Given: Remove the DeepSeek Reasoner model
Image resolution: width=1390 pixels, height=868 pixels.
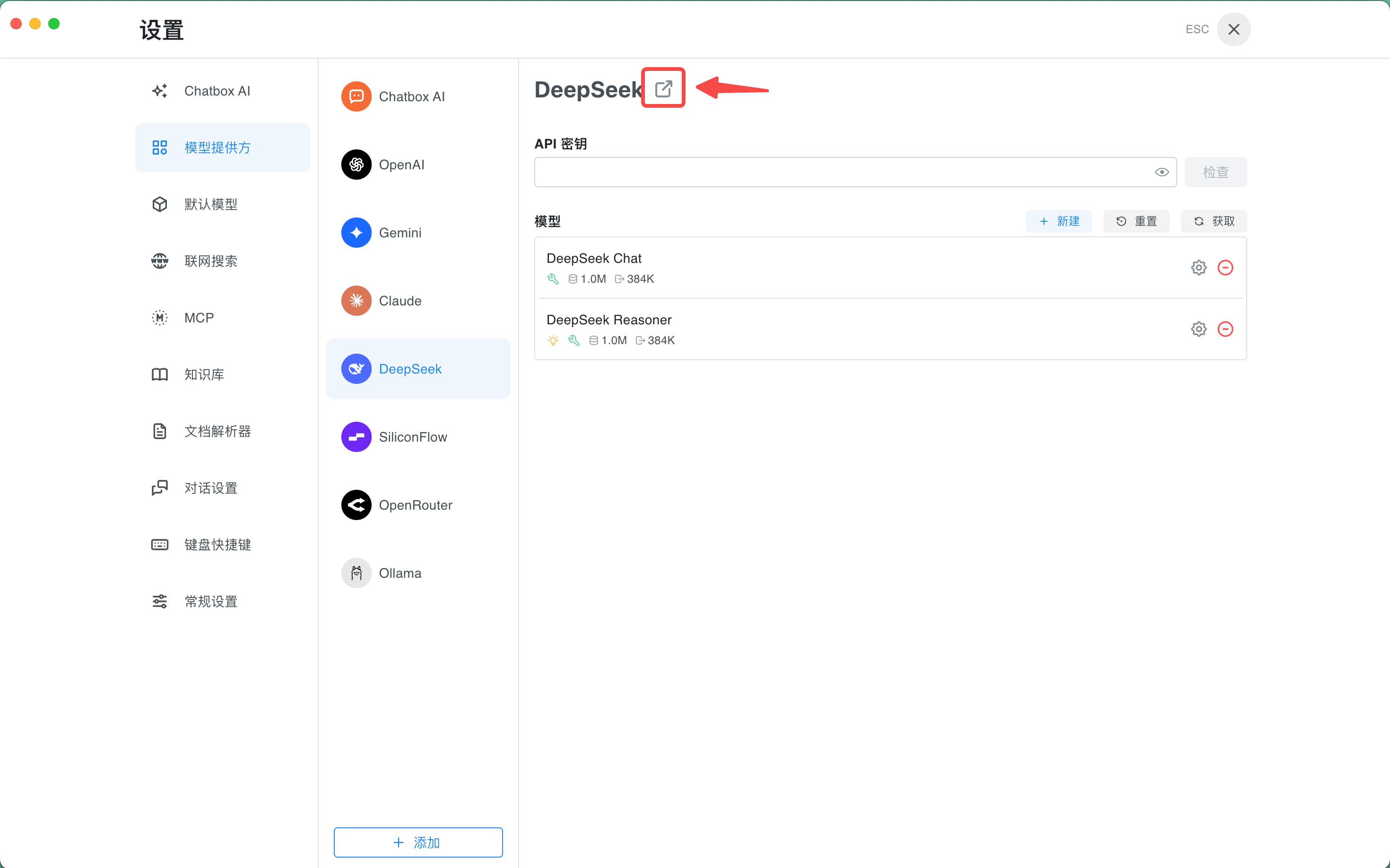Looking at the screenshot, I should coord(1225,329).
